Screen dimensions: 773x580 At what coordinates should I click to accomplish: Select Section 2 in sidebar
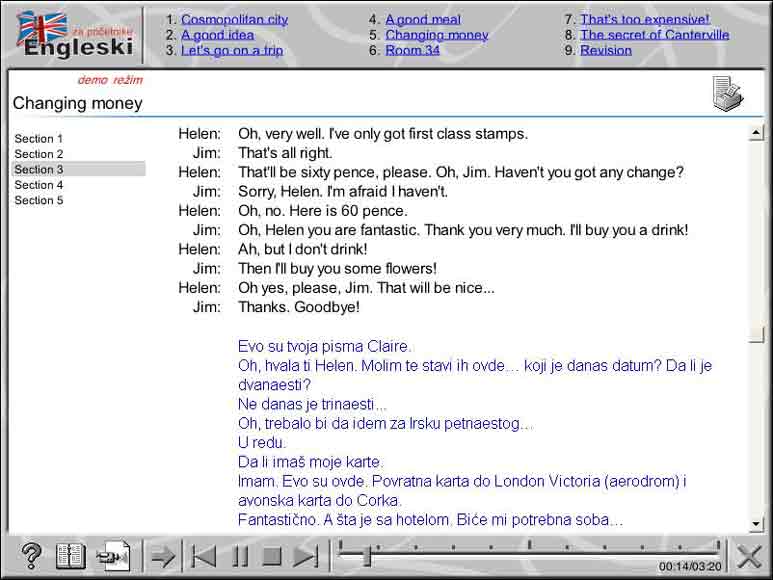tap(38, 154)
